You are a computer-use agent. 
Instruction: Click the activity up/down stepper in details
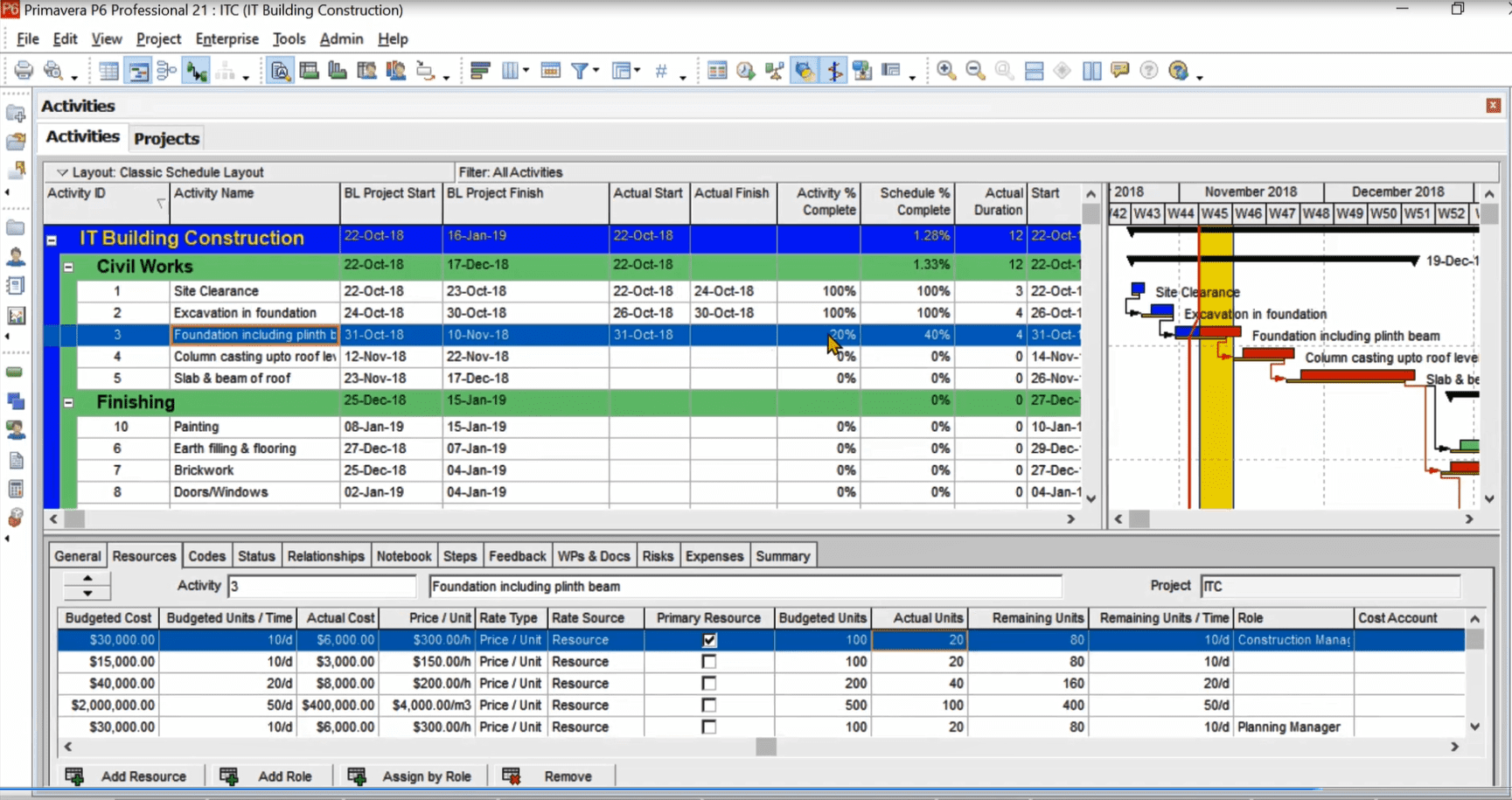87,586
